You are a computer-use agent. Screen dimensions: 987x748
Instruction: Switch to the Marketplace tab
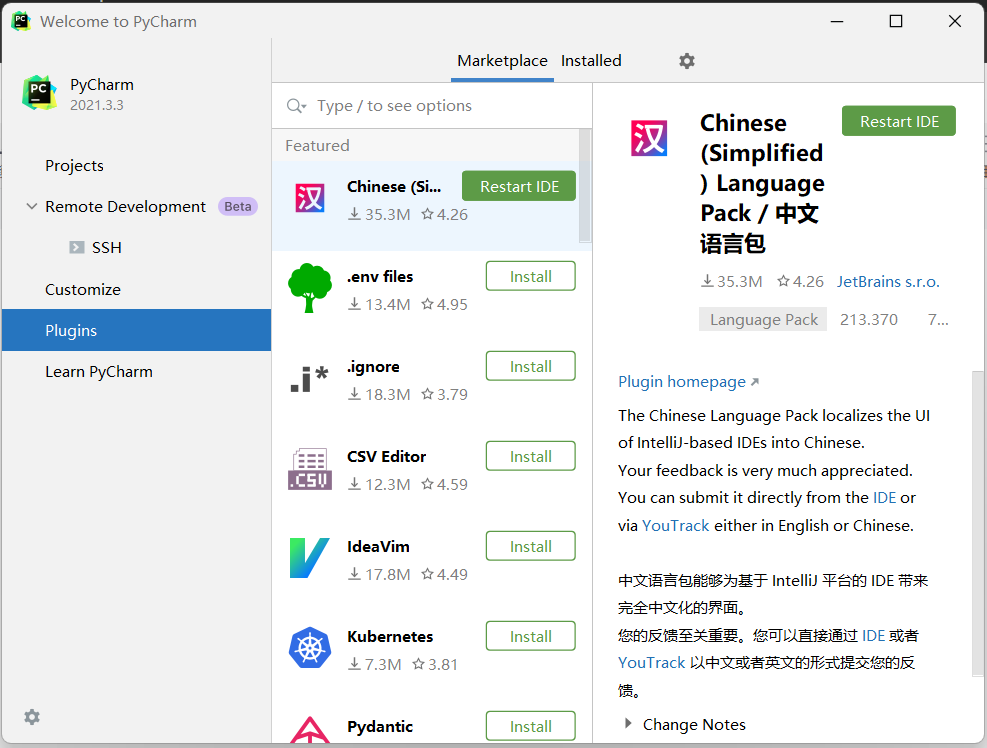(502, 61)
